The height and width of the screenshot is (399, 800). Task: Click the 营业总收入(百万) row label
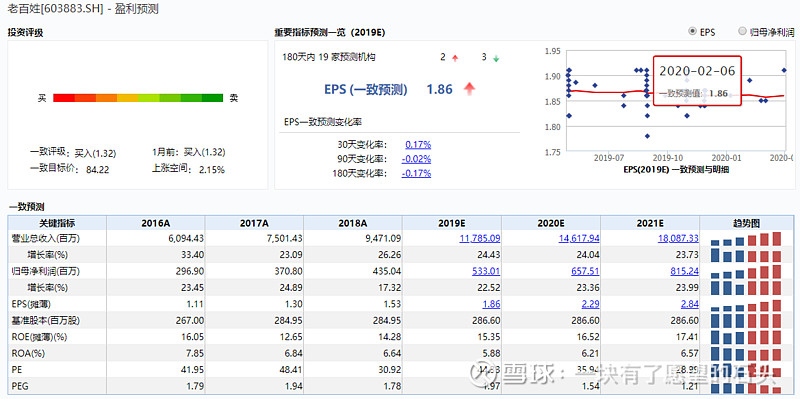tap(46, 238)
